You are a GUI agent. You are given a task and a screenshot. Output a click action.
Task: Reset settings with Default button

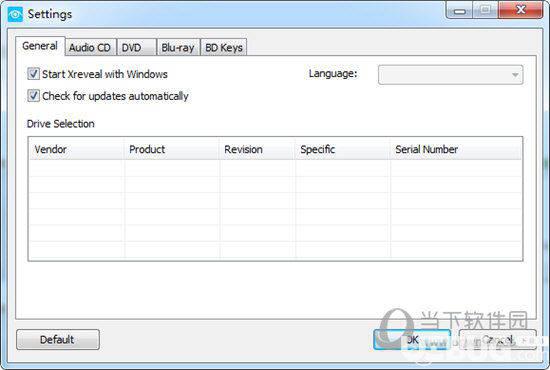tap(58, 339)
